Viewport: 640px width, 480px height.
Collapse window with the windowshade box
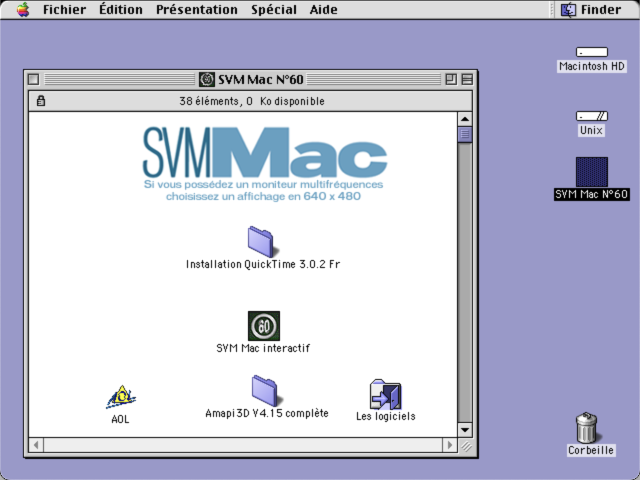click(467, 79)
